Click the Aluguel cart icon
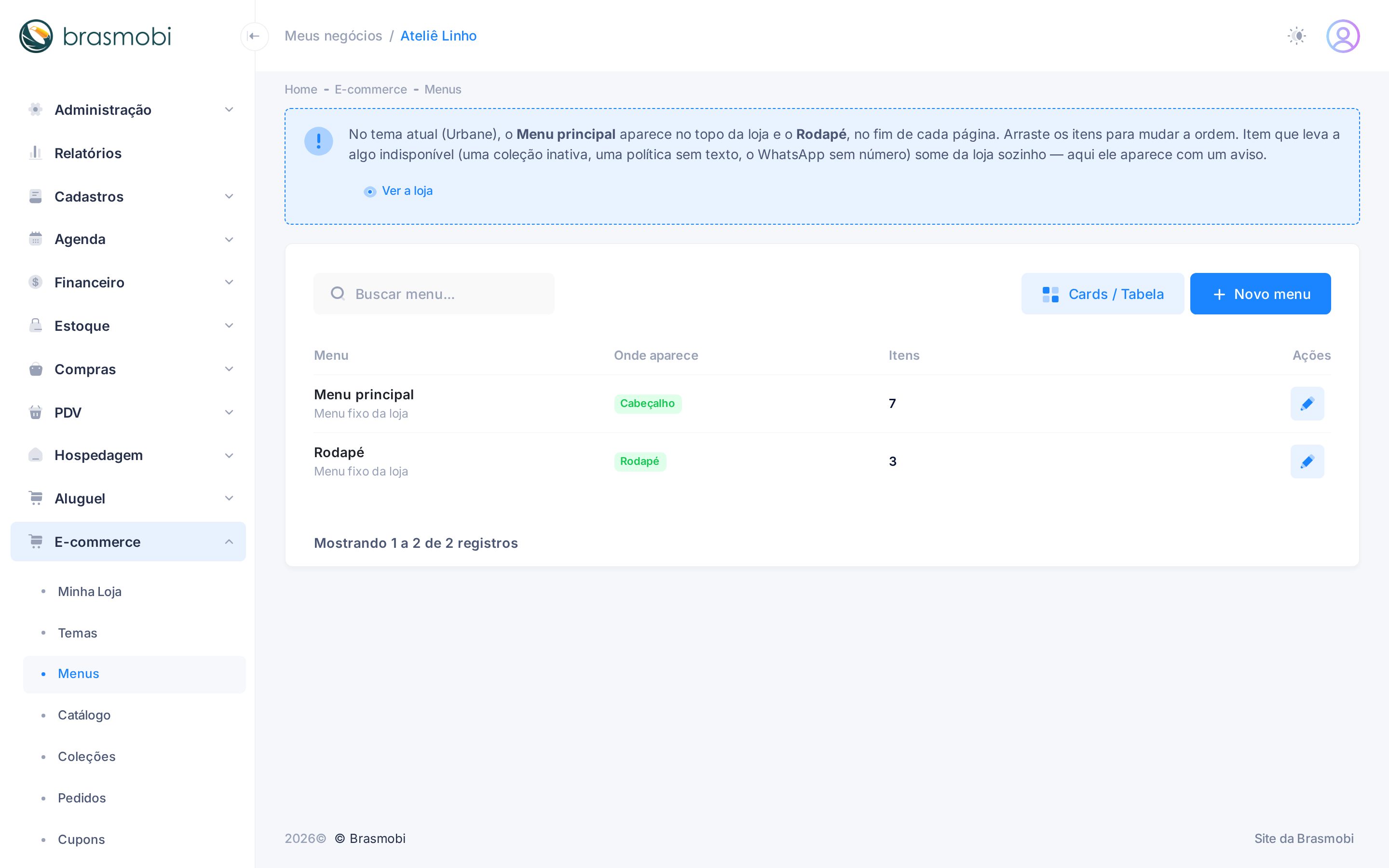Image resolution: width=1389 pixels, height=868 pixels. 36,498
